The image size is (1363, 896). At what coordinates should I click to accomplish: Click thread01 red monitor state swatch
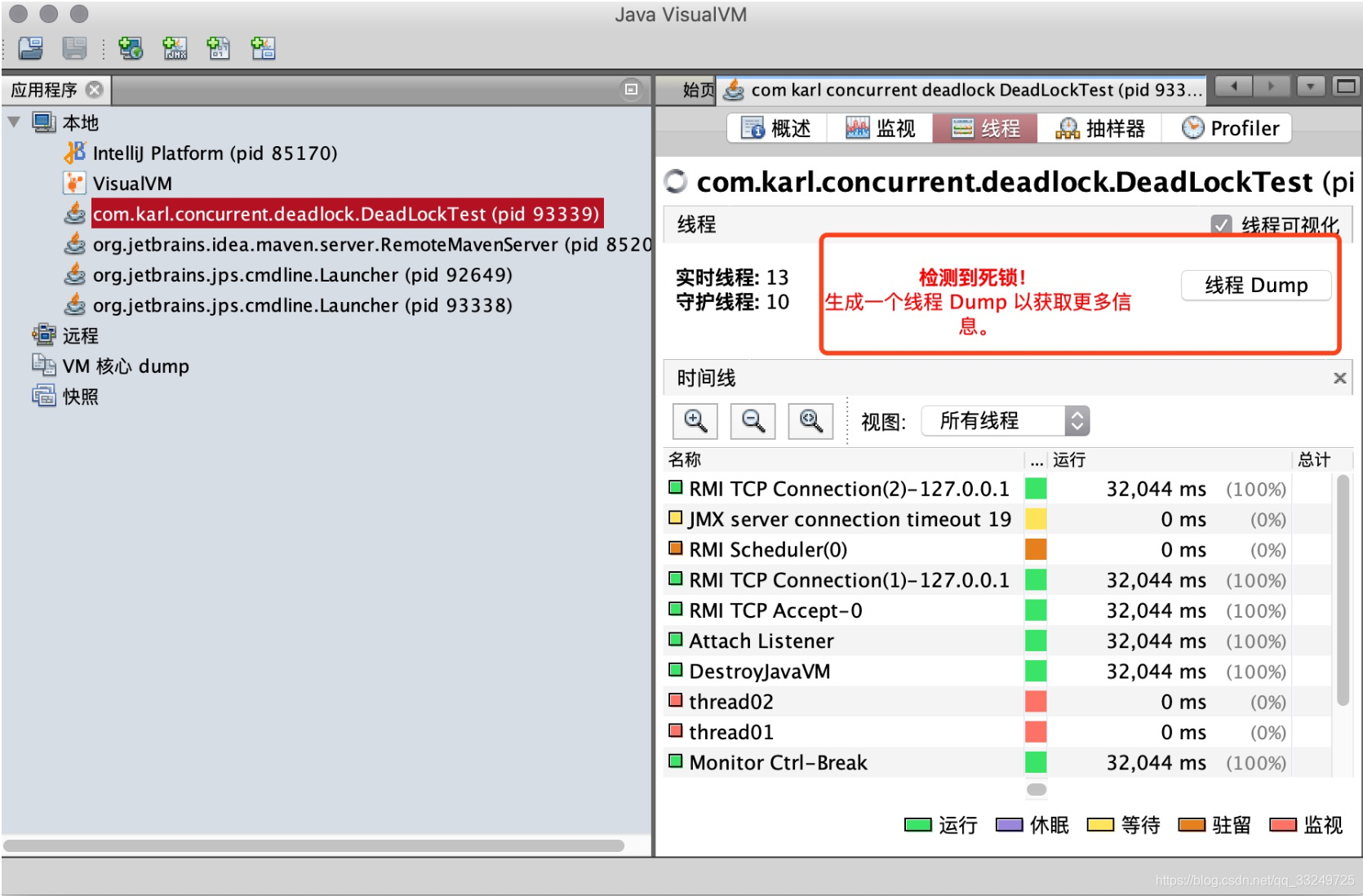click(1036, 732)
